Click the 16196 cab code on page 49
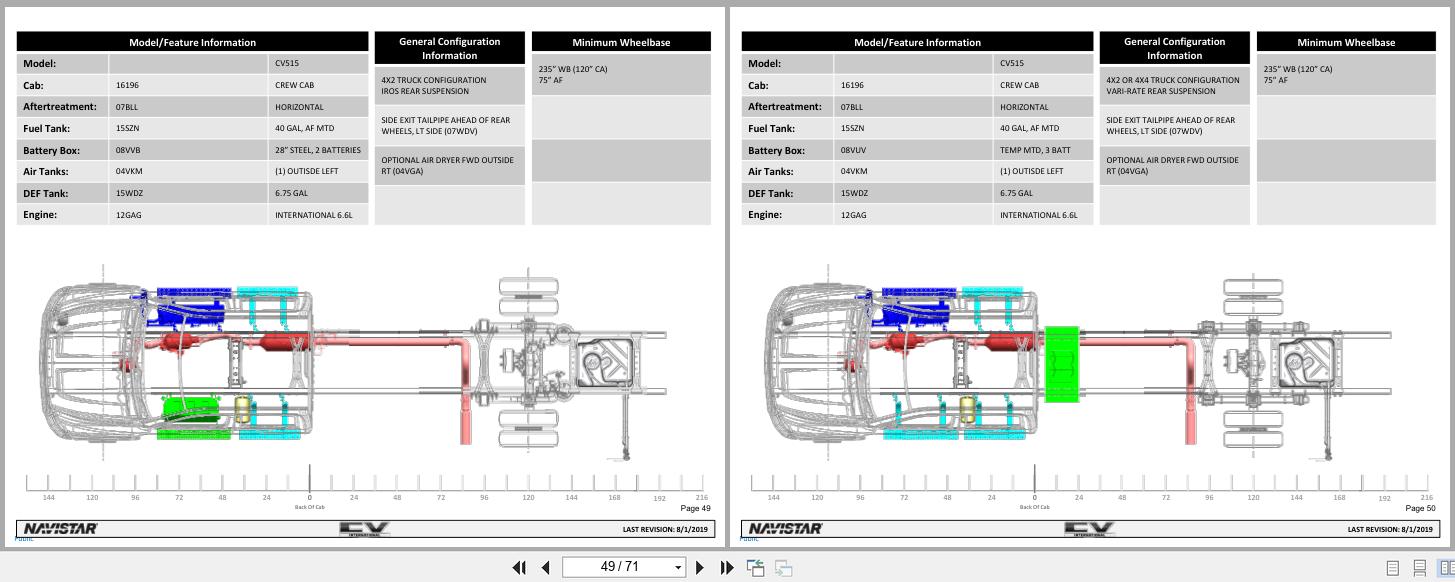 (126, 85)
